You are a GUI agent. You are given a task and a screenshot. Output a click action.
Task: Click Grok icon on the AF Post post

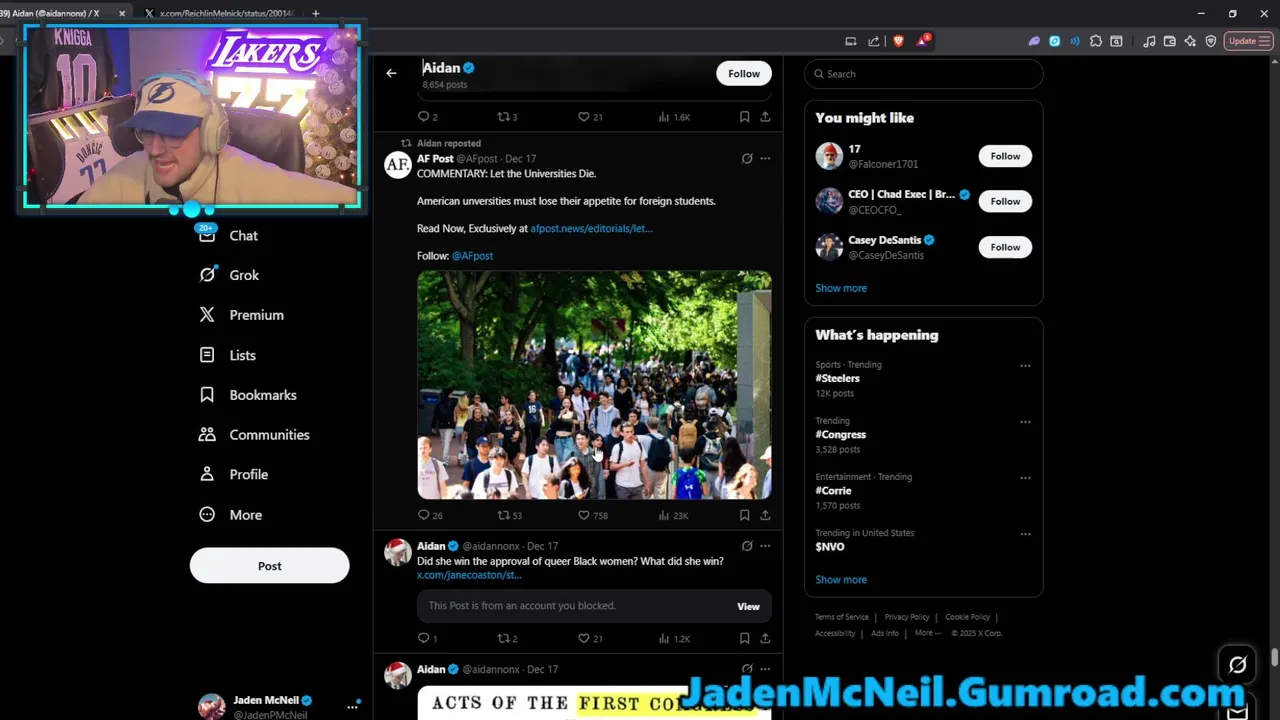pos(747,158)
